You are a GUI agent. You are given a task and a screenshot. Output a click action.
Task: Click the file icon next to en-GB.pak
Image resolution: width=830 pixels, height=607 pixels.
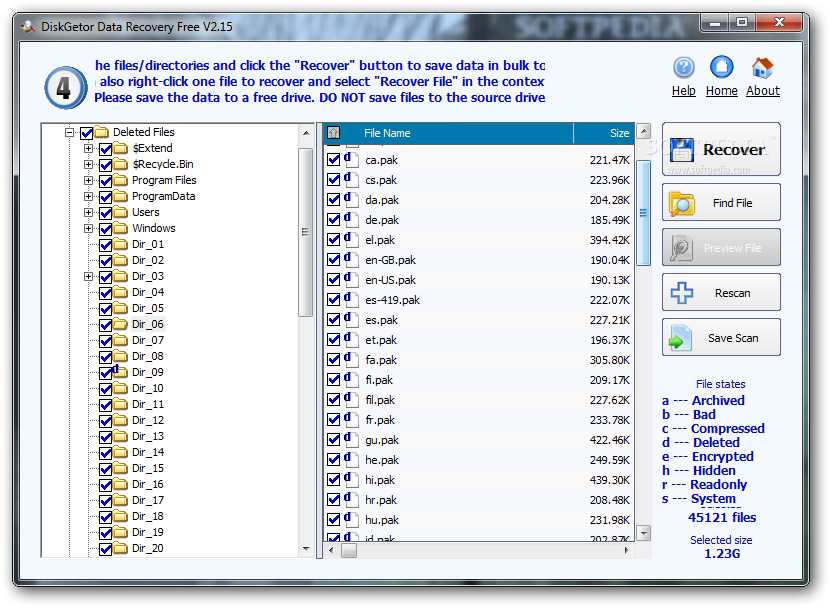[x=351, y=259]
